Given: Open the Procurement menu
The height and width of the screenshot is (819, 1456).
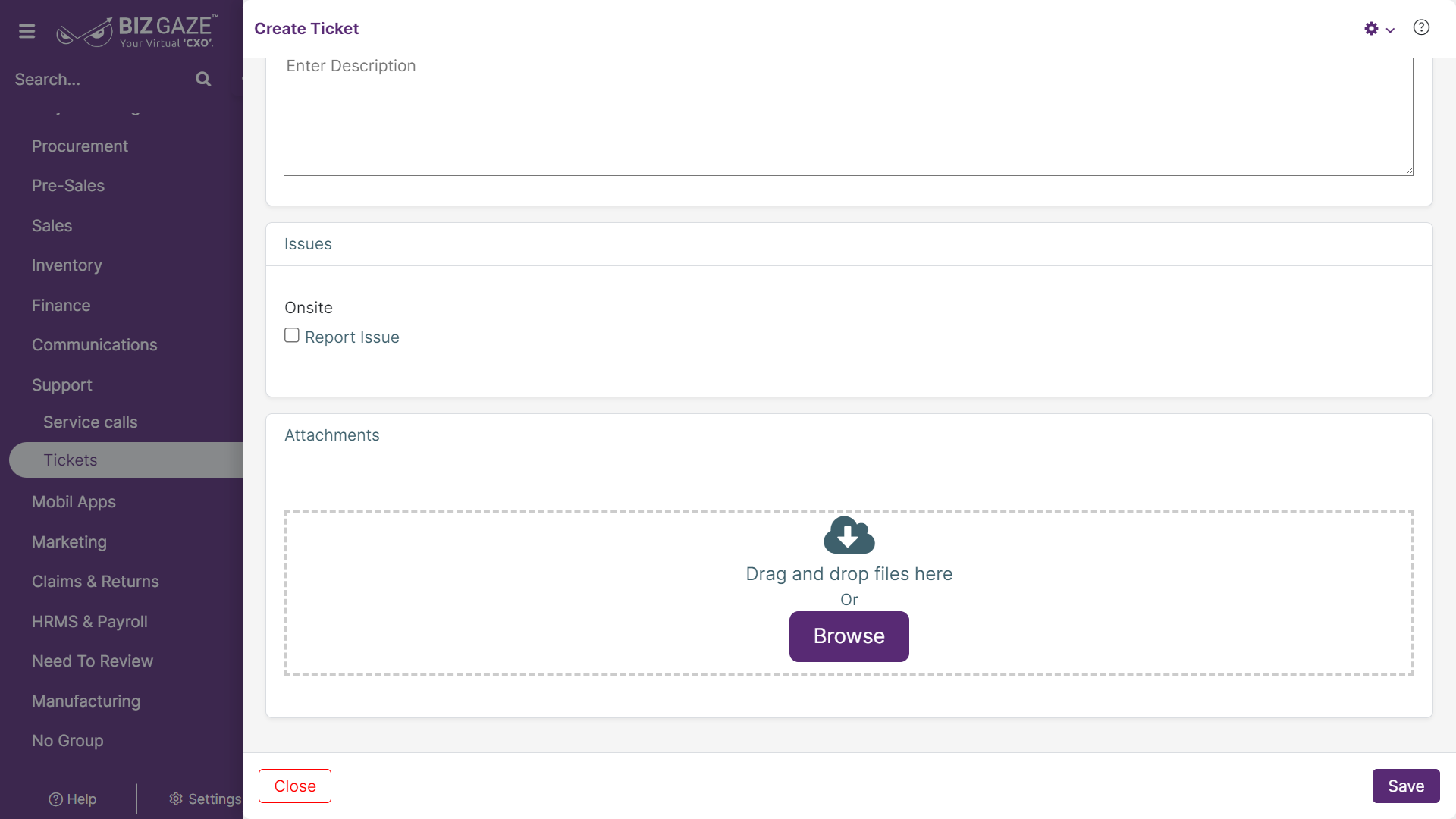Looking at the screenshot, I should pyautogui.click(x=80, y=146).
